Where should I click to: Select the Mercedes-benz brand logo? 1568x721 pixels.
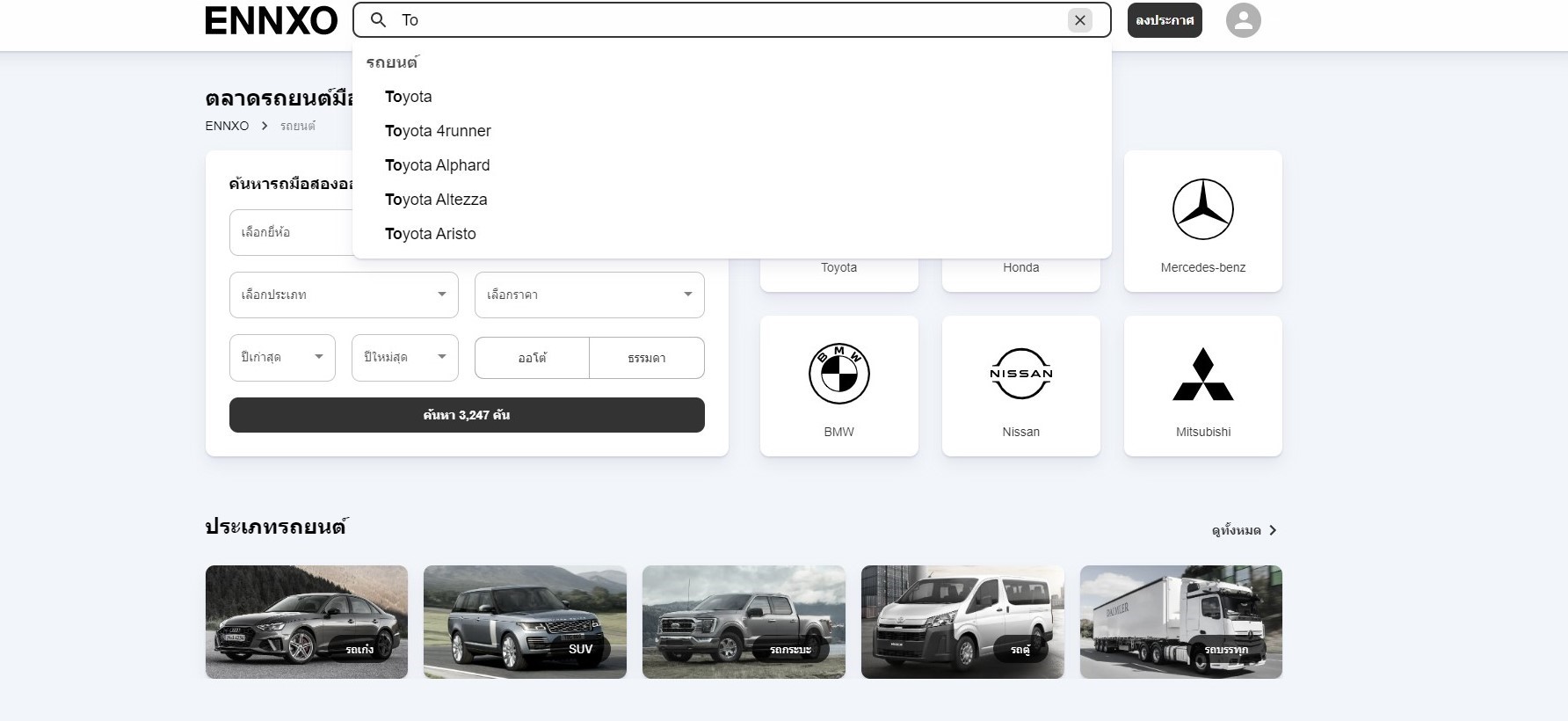coord(1202,209)
